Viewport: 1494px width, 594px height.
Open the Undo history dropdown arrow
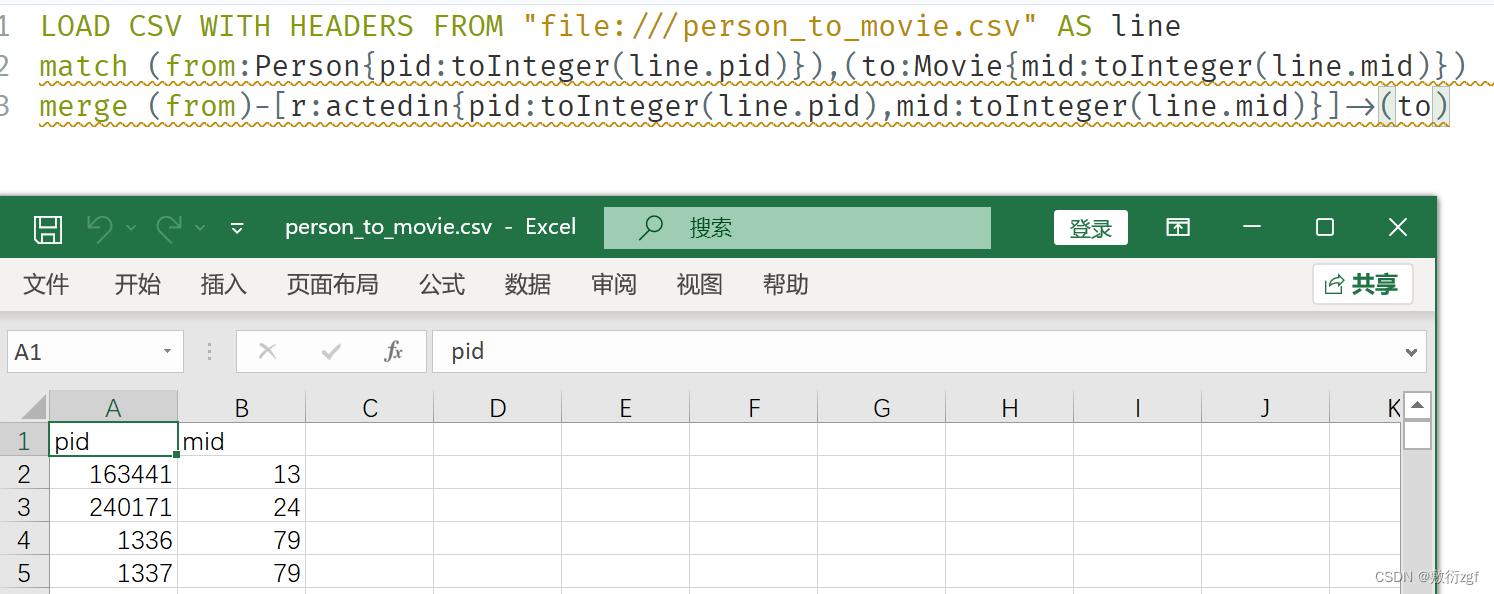pyautogui.click(x=131, y=229)
